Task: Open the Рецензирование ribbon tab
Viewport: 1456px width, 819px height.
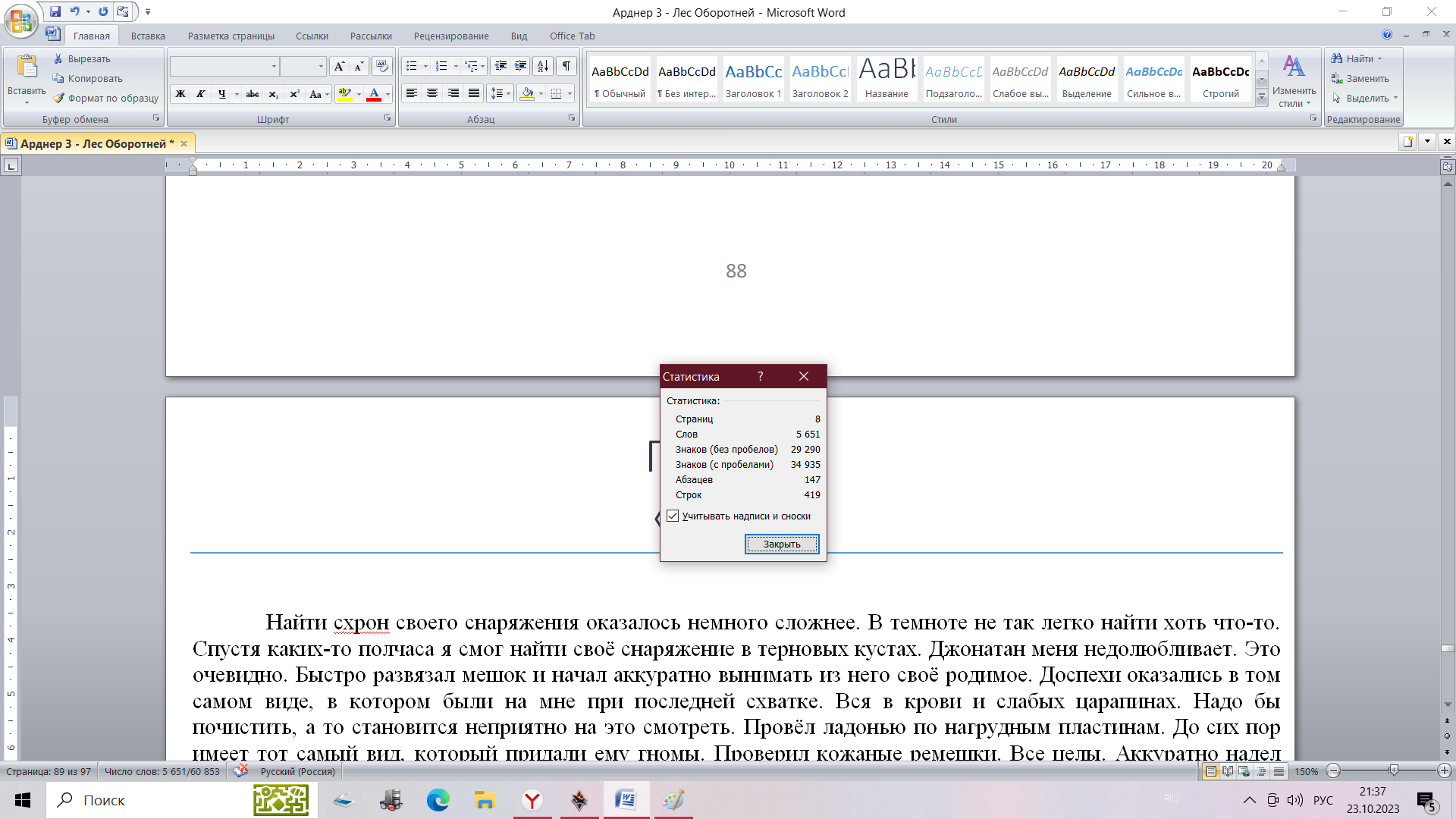Action: [451, 36]
